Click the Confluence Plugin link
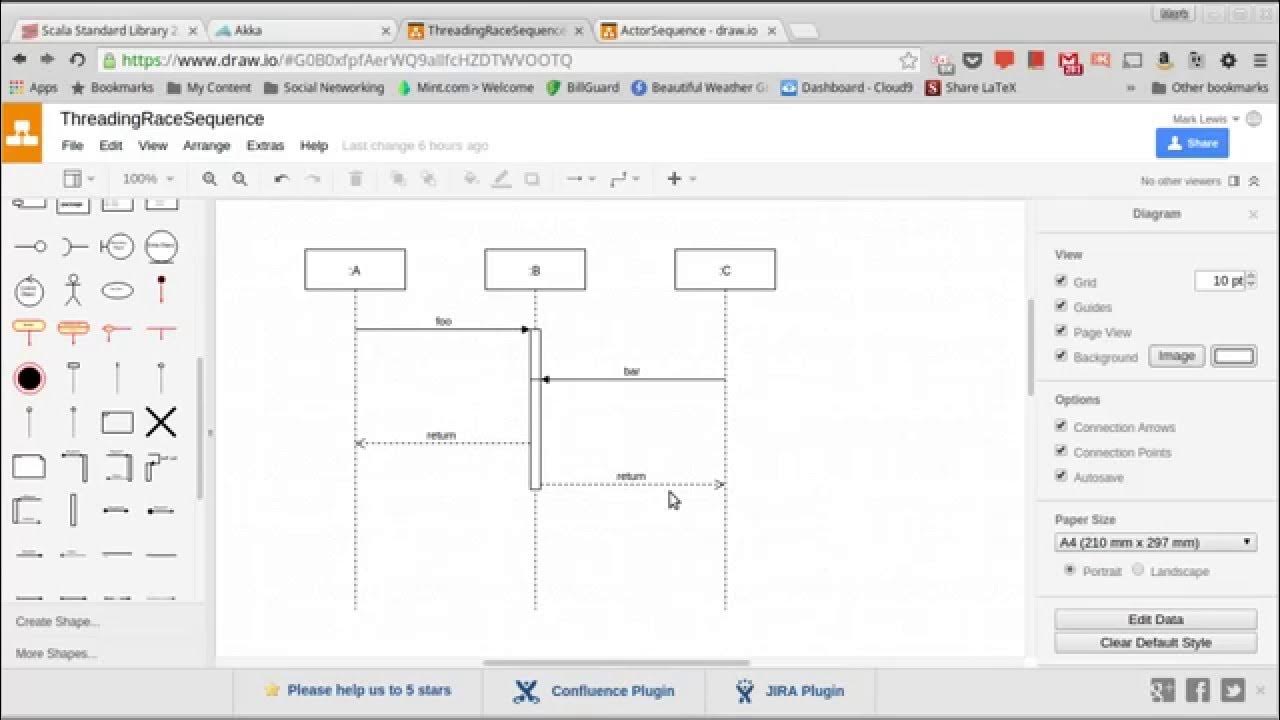The width and height of the screenshot is (1280, 720). click(594, 691)
